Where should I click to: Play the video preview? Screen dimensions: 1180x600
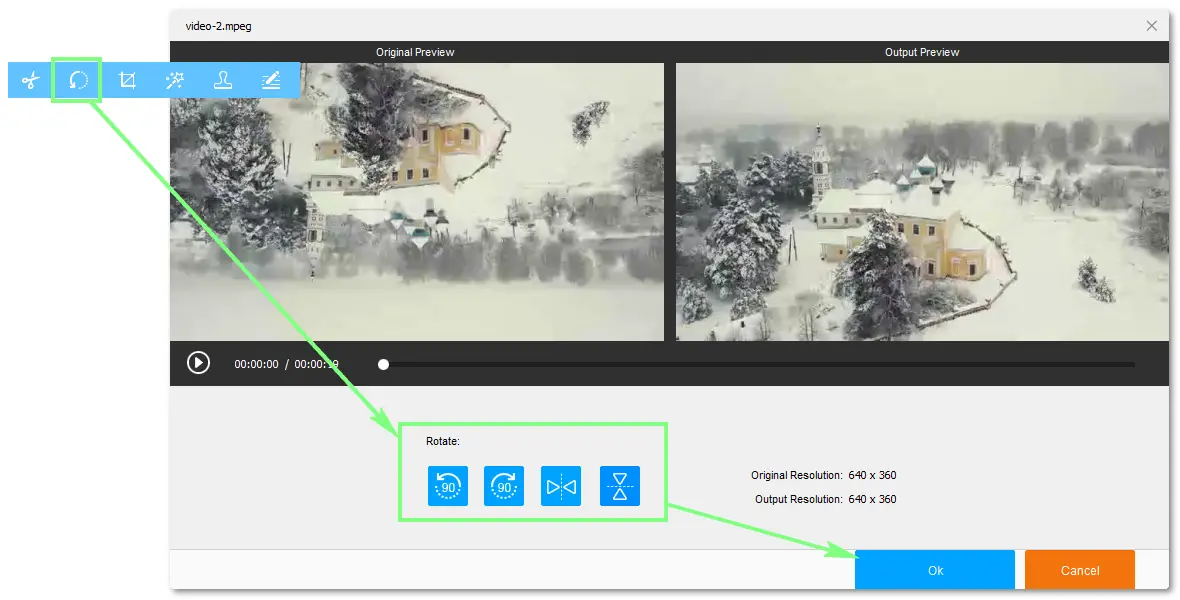coord(199,364)
